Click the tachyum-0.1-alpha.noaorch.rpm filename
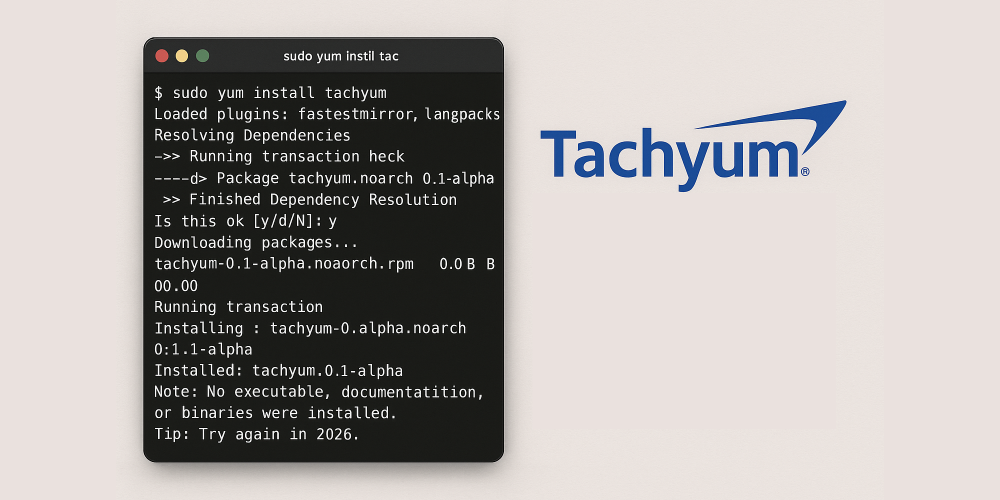Image resolution: width=1000 pixels, height=500 pixels. tap(284, 264)
